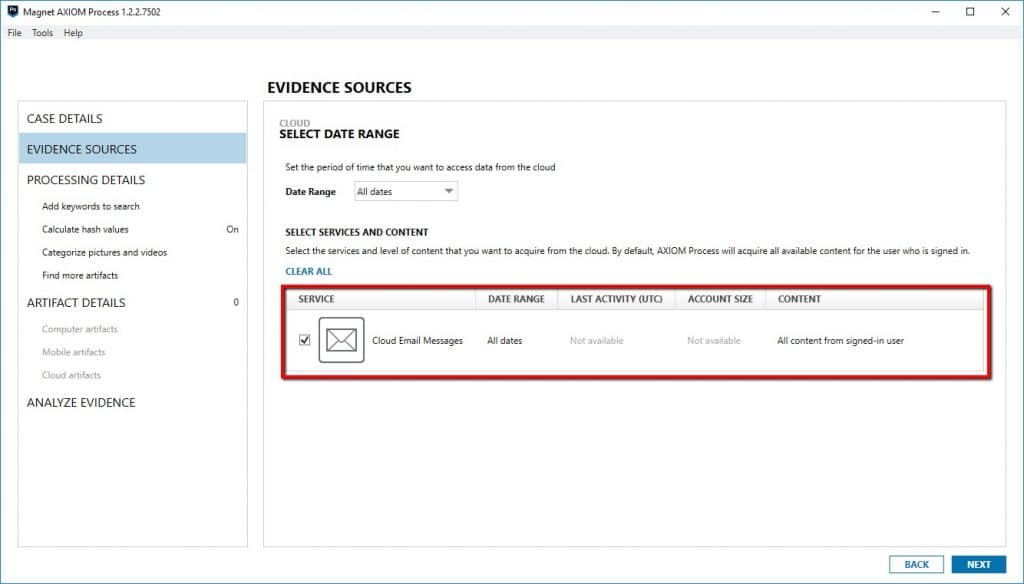Select Find more artifacts
Viewport: 1024px width, 584px height.
80,275
